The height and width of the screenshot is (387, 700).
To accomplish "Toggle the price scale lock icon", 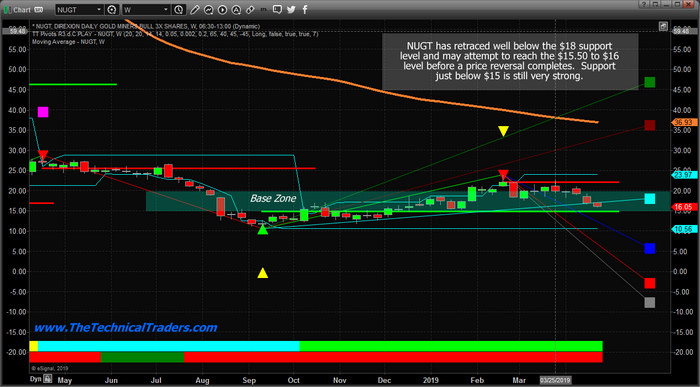I will (x=663, y=26).
